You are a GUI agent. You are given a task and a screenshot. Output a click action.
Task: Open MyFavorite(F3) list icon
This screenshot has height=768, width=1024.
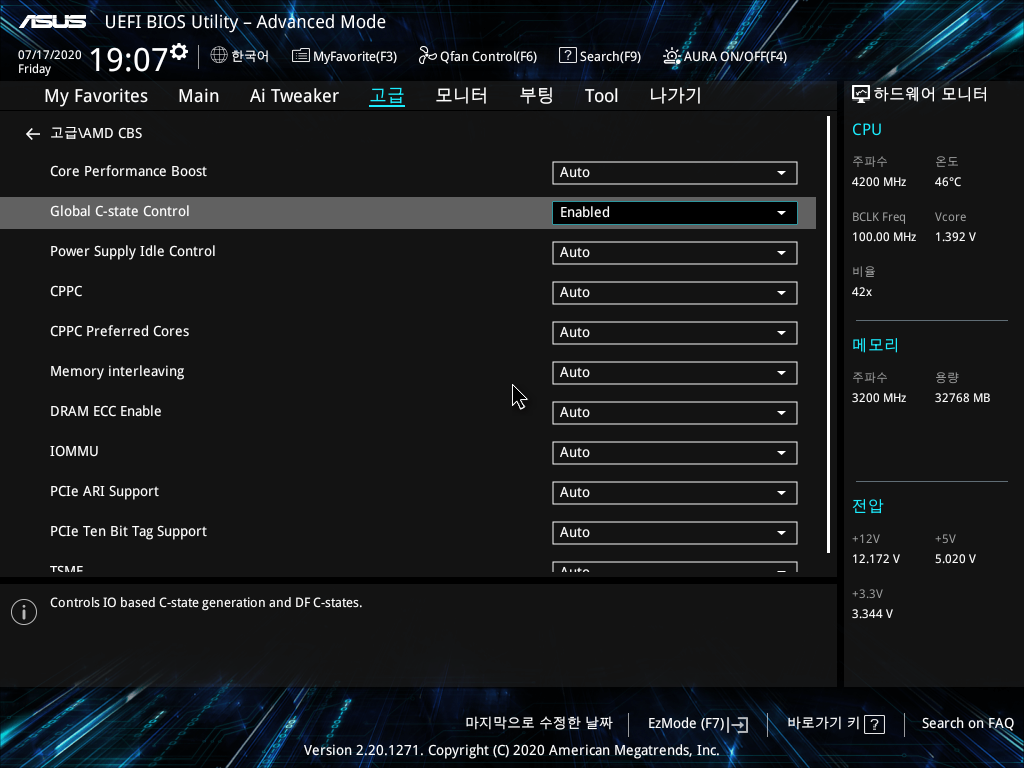(x=300, y=56)
